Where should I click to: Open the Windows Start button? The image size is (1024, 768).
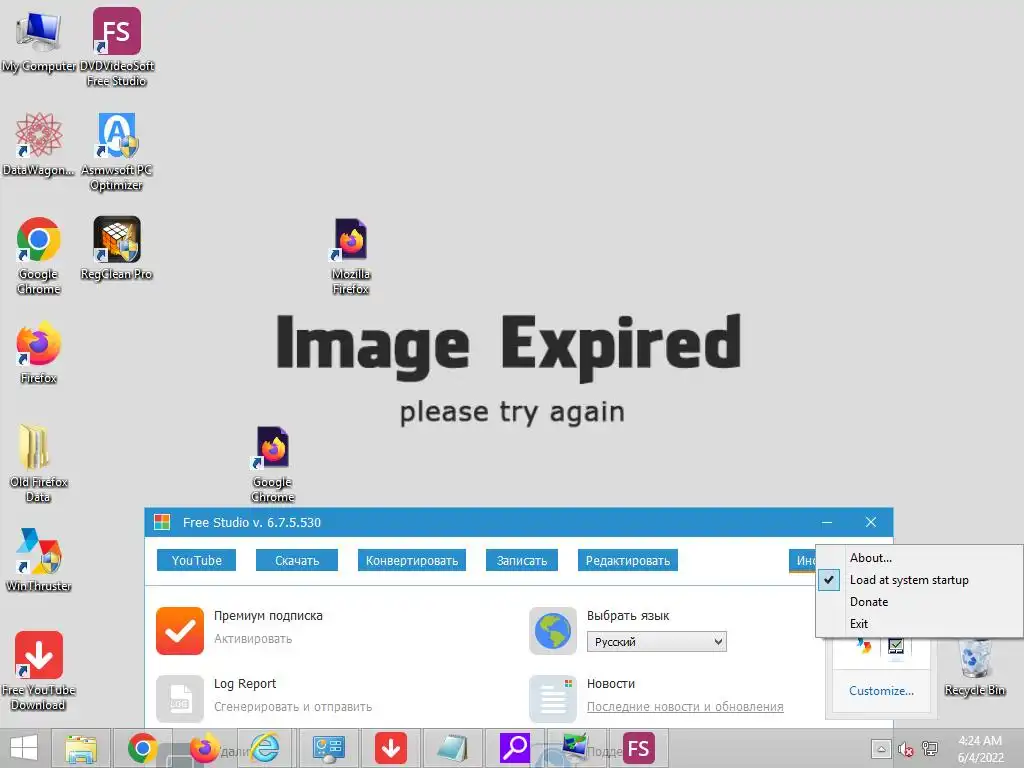24,748
